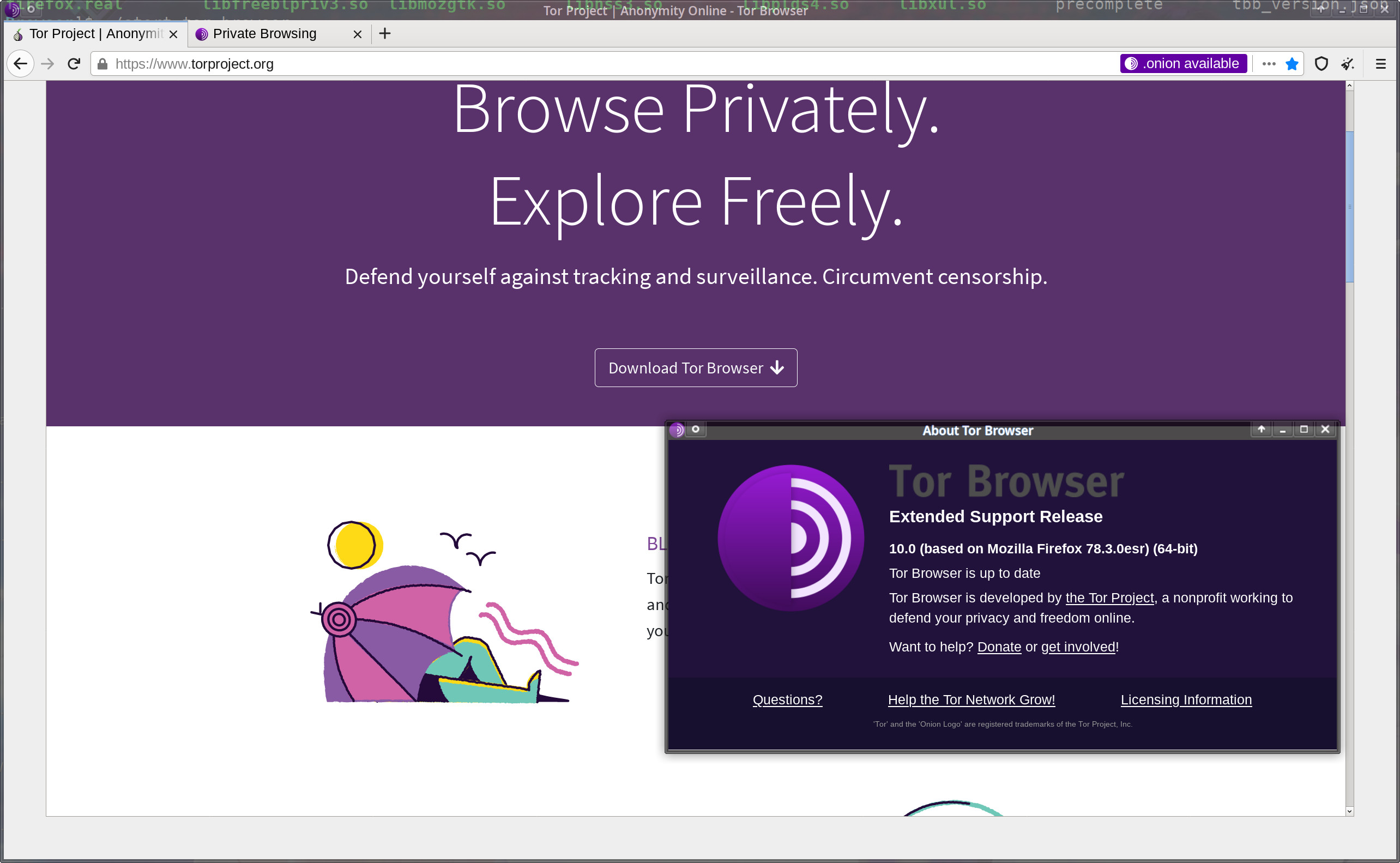Click the forward navigation arrow icon
Image resolution: width=1400 pixels, height=863 pixels.
[x=47, y=64]
